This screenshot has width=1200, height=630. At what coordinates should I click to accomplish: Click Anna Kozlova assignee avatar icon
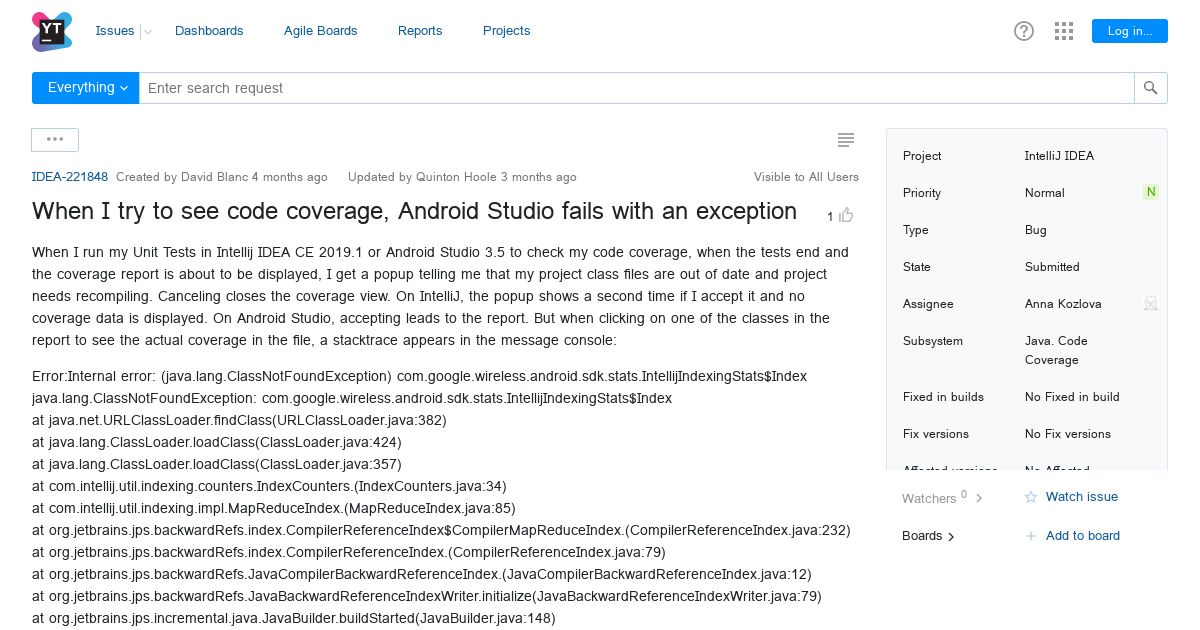tap(1151, 303)
